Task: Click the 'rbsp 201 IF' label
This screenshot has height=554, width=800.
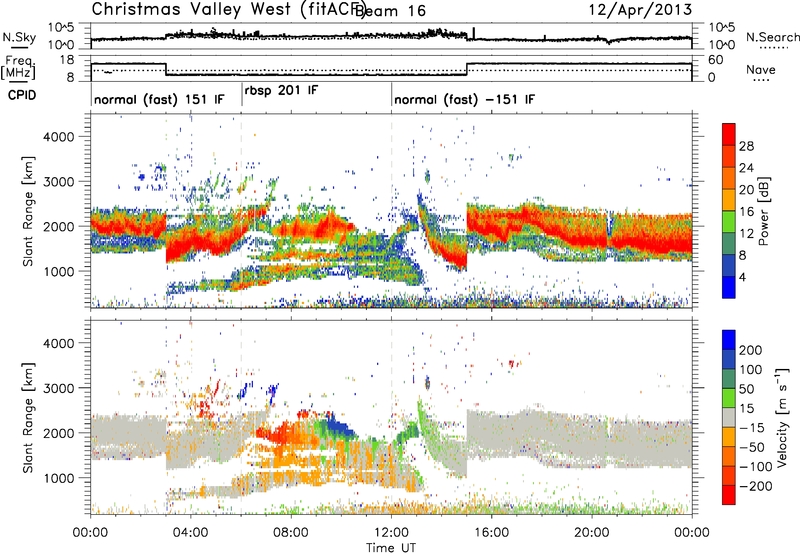Action: 281,90
